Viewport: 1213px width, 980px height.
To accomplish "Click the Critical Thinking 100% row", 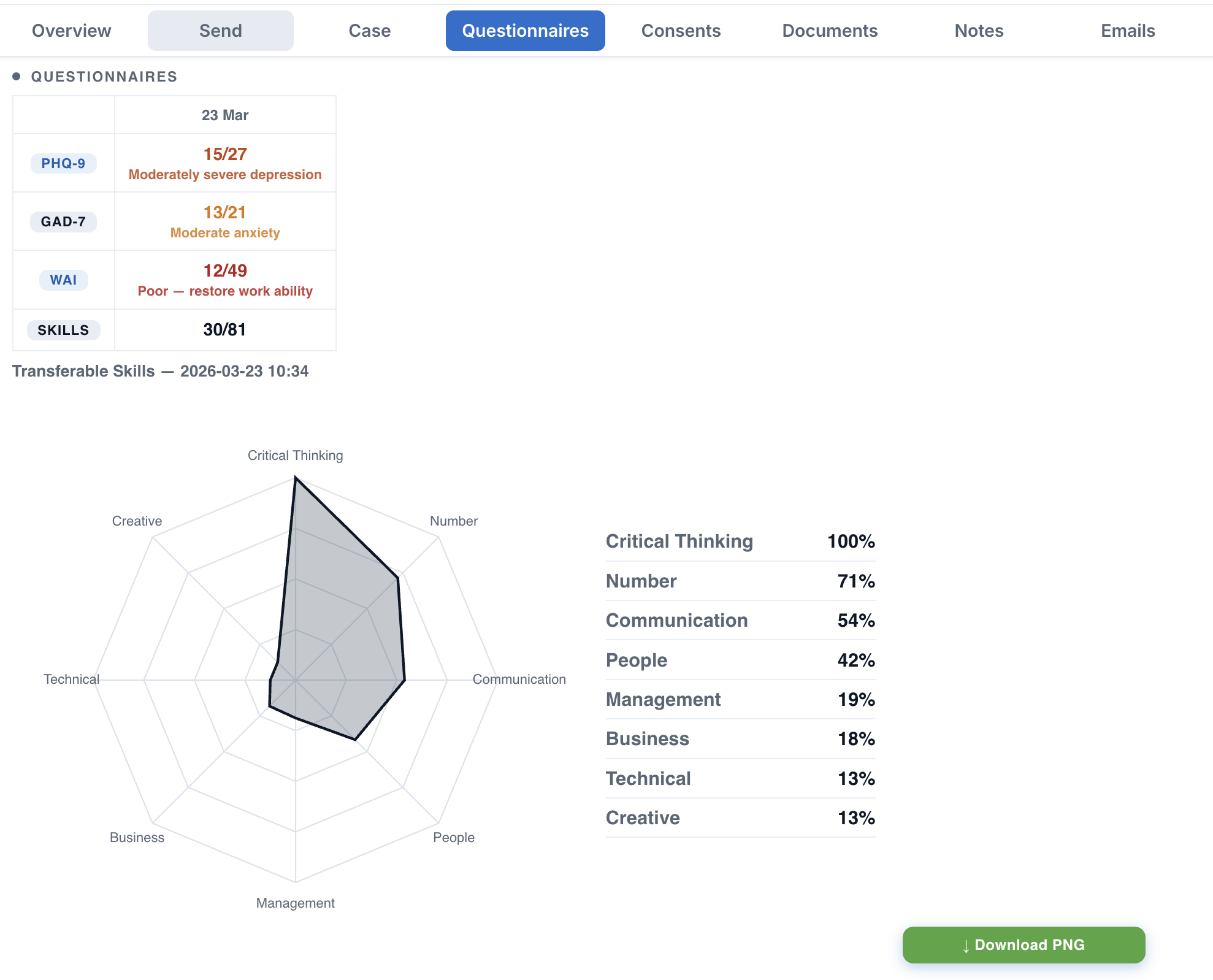I will click(740, 542).
